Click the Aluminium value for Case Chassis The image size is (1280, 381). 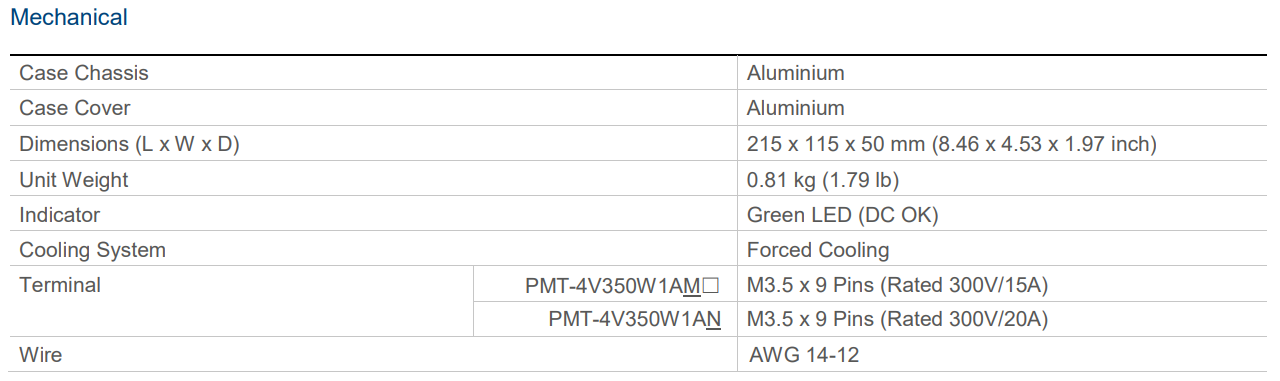point(796,73)
